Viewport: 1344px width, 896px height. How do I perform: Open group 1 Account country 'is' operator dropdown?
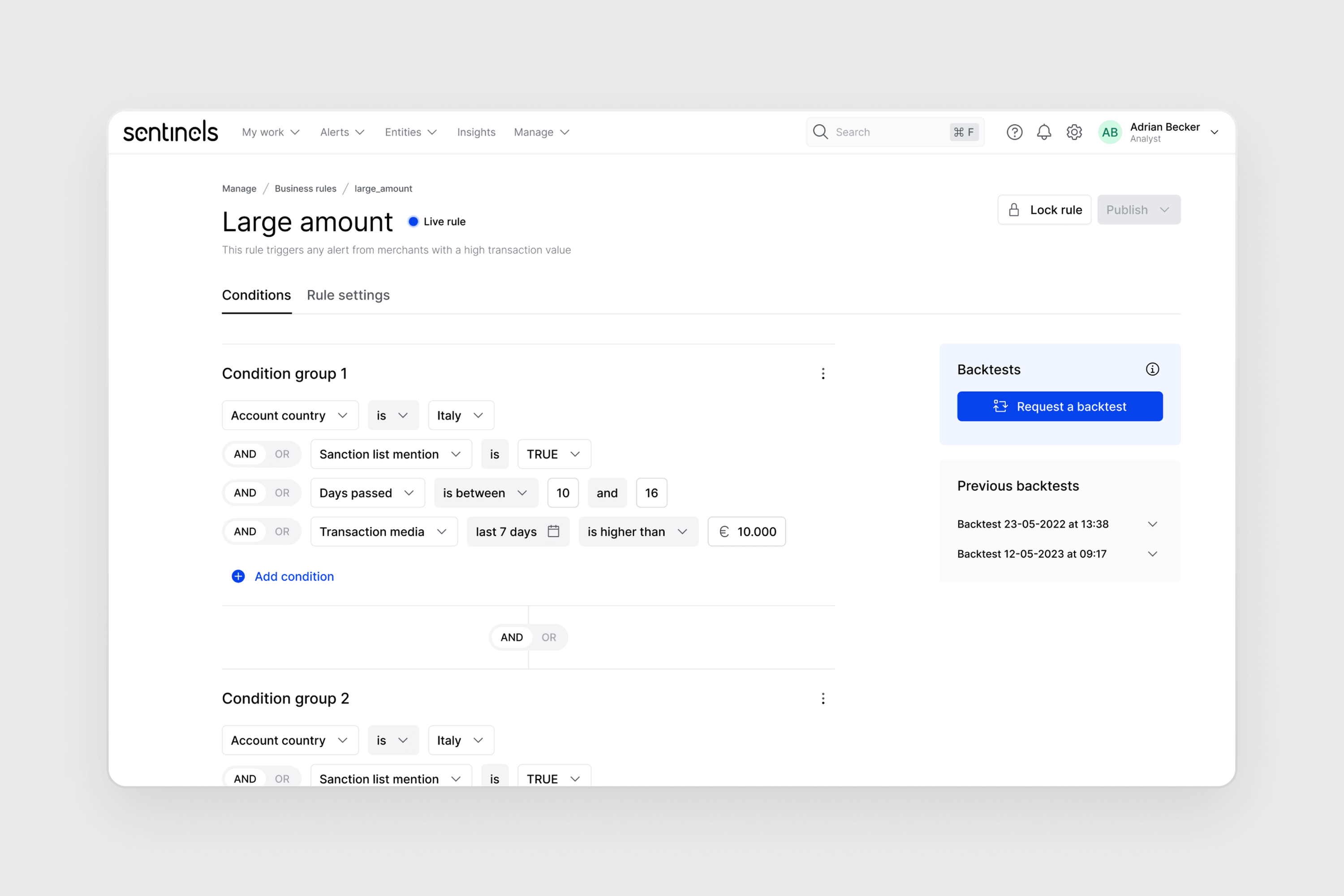tap(393, 415)
